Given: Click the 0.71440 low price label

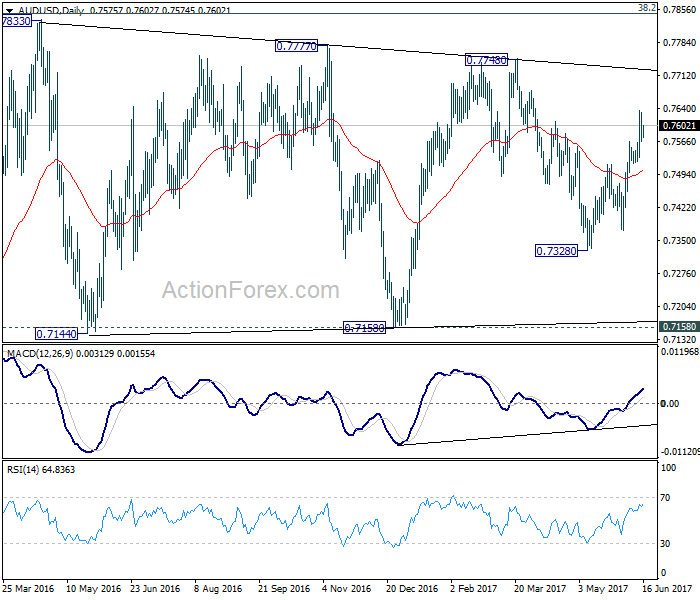Looking at the screenshot, I should (x=56, y=333).
